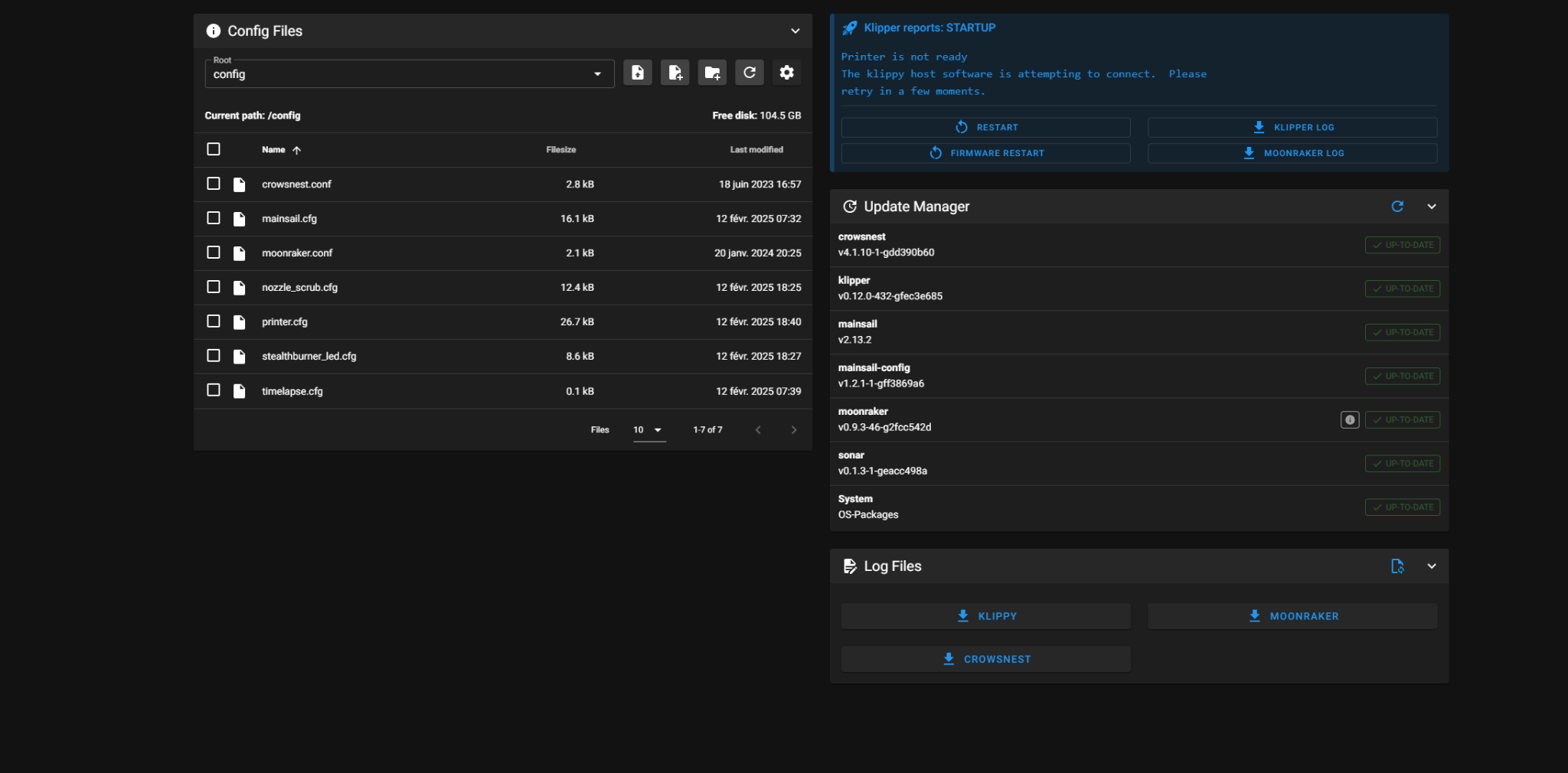Click the Update Manager refresh icon
Image resolution: width=1568 pixels, height=773 pixels.
[1397, 207]
